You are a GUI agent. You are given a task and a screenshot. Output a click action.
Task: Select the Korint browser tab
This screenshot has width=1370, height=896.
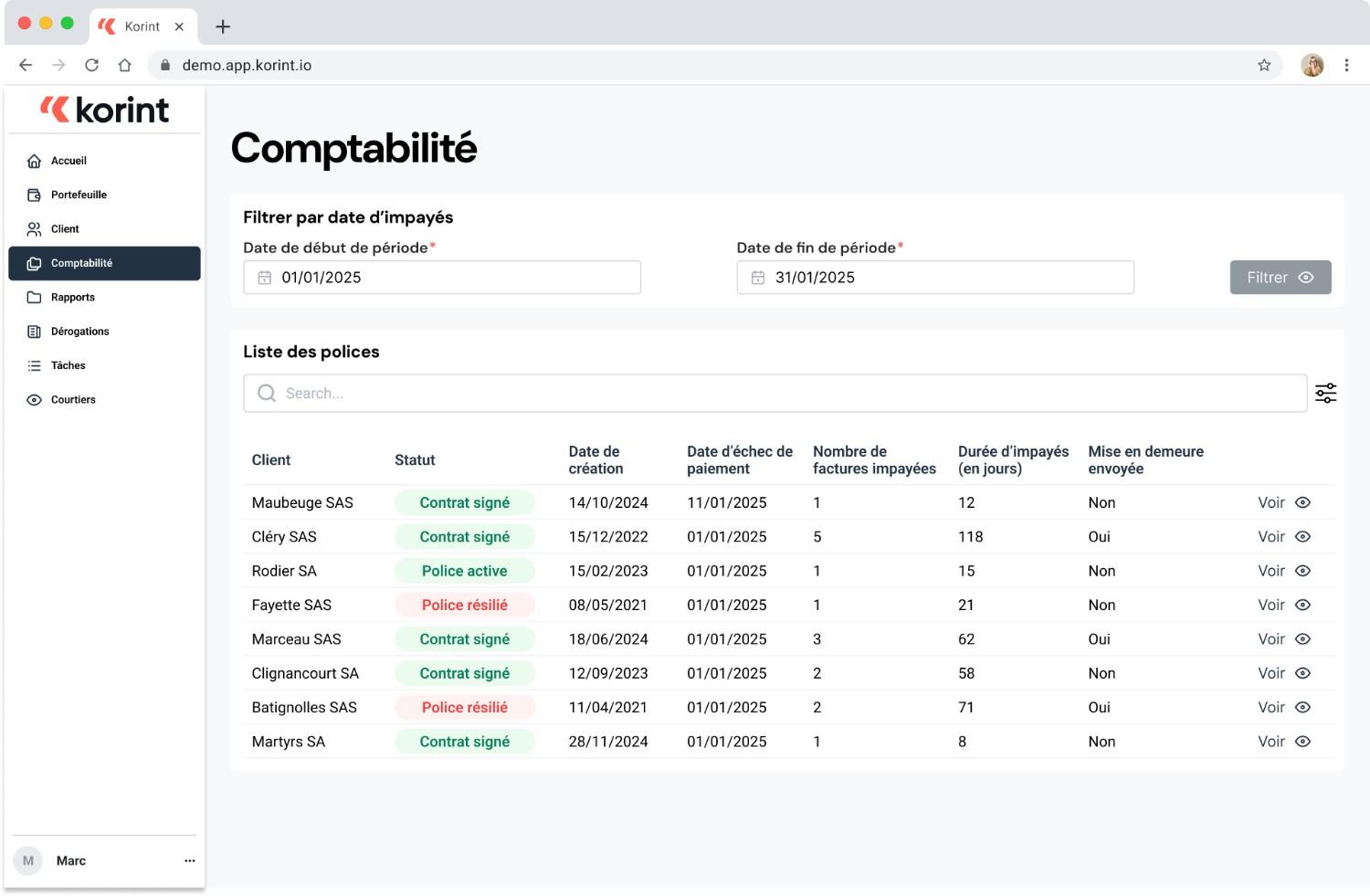tap(142, 26)
